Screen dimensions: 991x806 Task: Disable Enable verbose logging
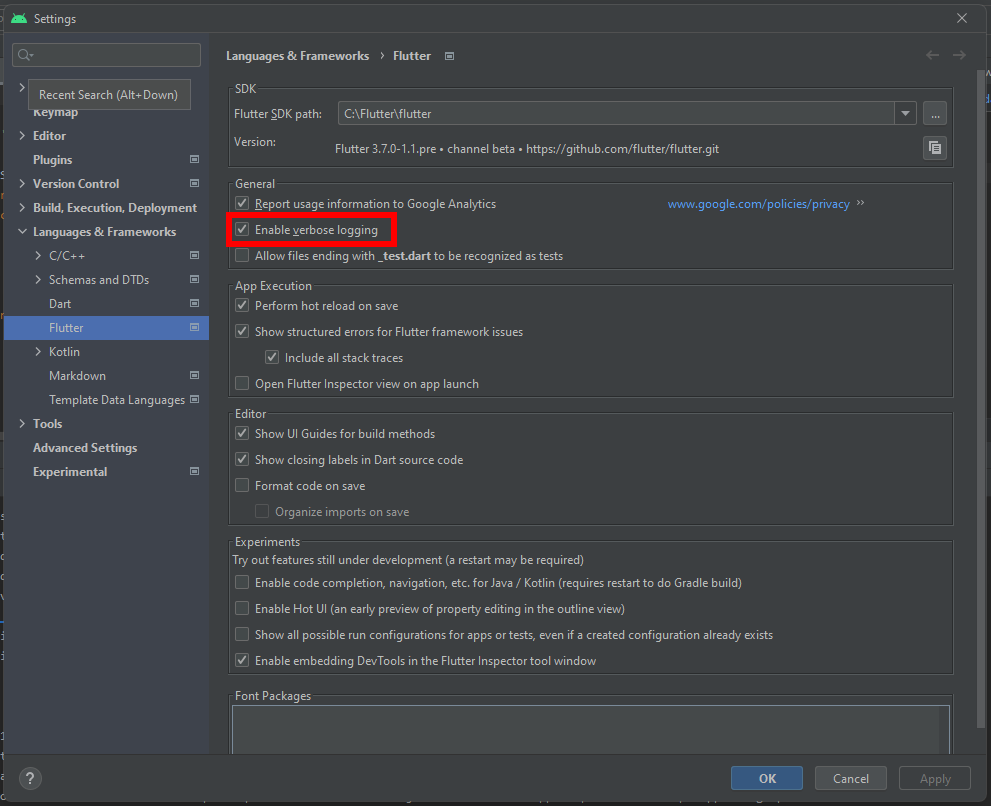point(241,229)
